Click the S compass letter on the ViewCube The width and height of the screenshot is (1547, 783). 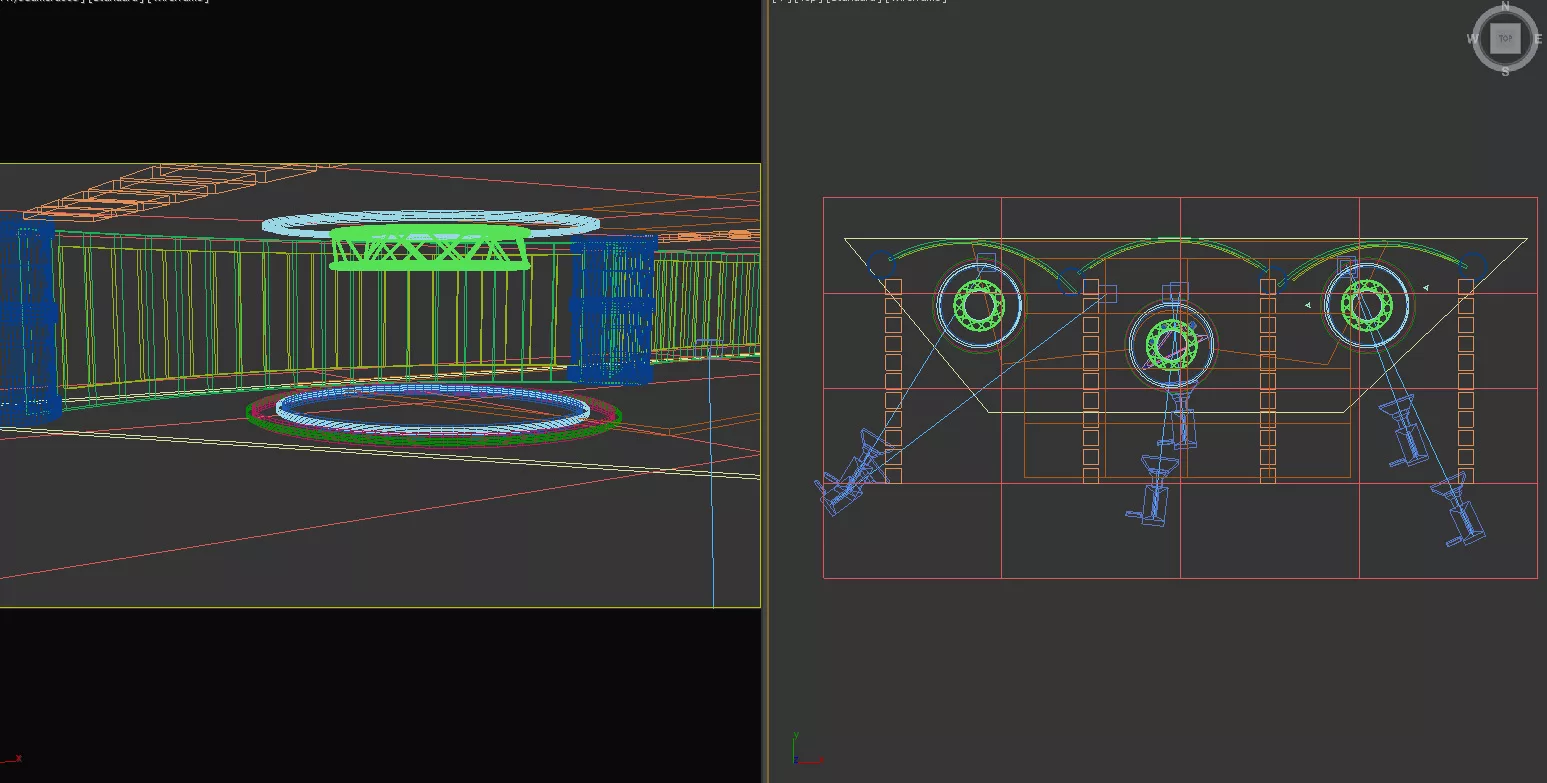point(1505,71)
